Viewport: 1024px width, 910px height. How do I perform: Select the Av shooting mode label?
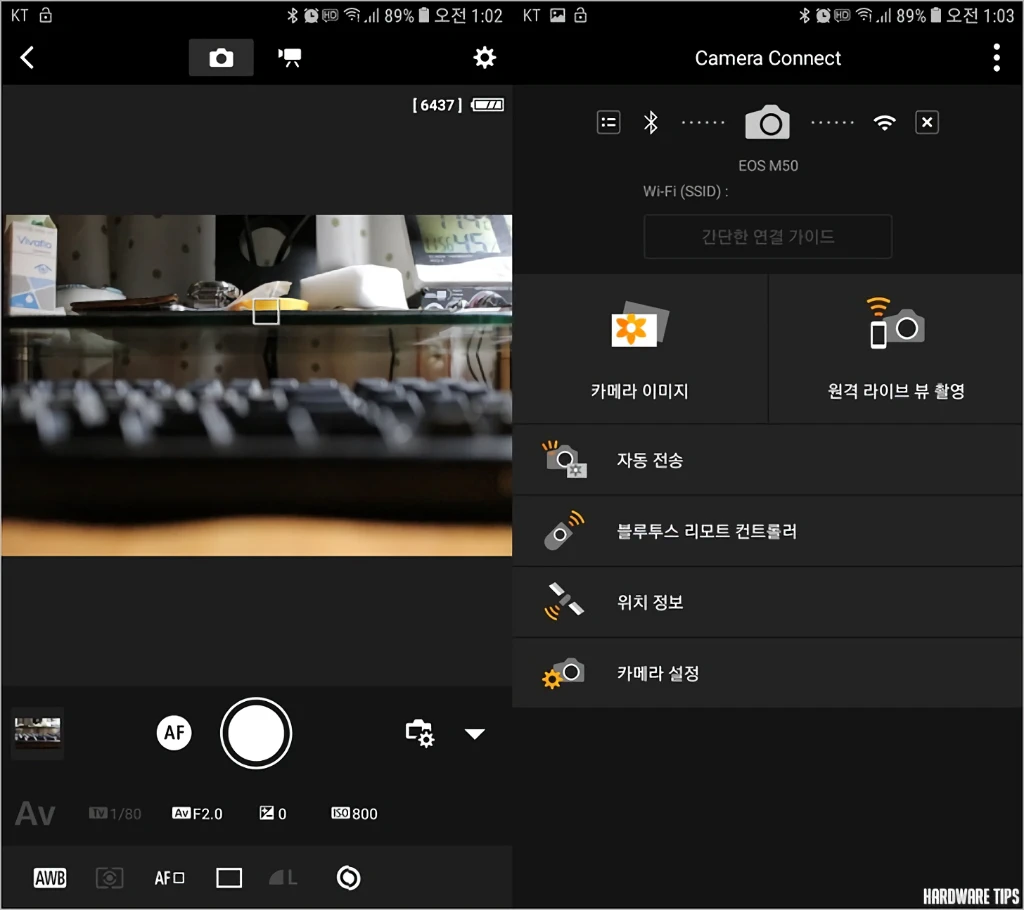35,814
